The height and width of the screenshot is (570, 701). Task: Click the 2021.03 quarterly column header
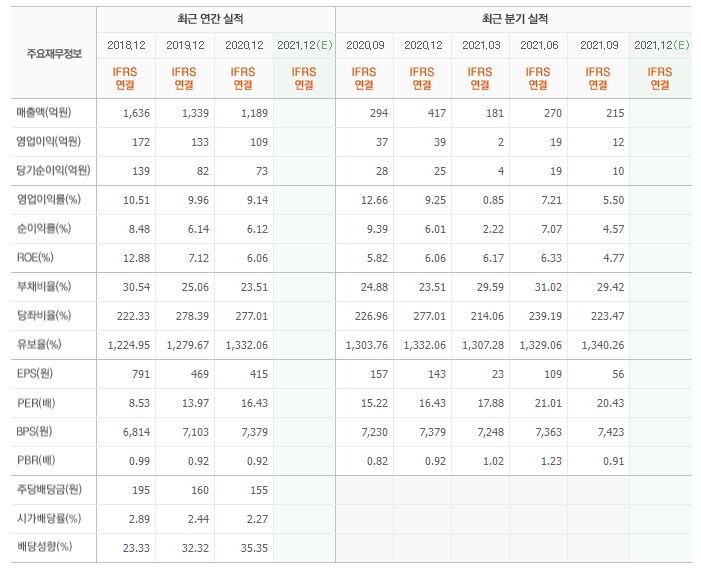pyautogui.click(x=481, y=45)
